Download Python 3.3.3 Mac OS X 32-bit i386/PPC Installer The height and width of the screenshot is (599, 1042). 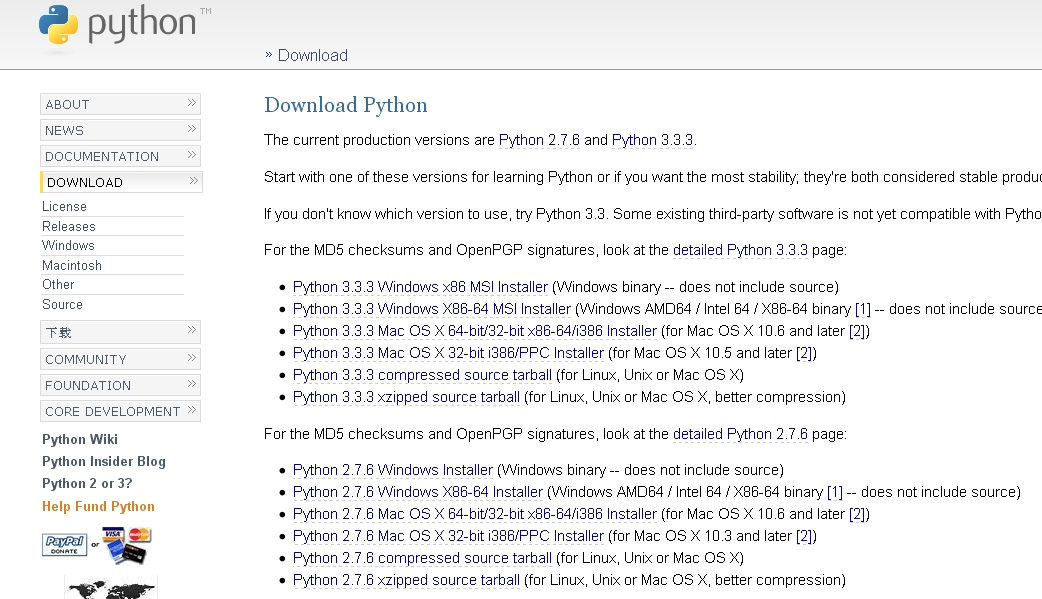(x=448, y=353)
